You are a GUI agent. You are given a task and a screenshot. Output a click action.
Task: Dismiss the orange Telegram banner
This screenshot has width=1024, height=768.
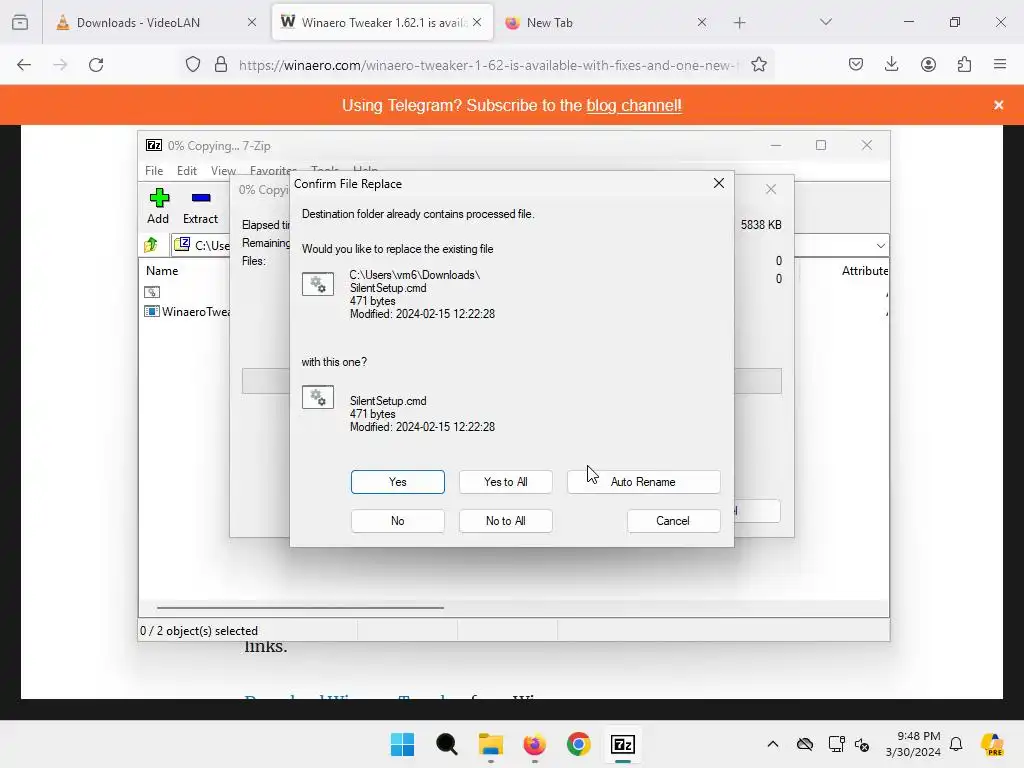click(999, 105)
